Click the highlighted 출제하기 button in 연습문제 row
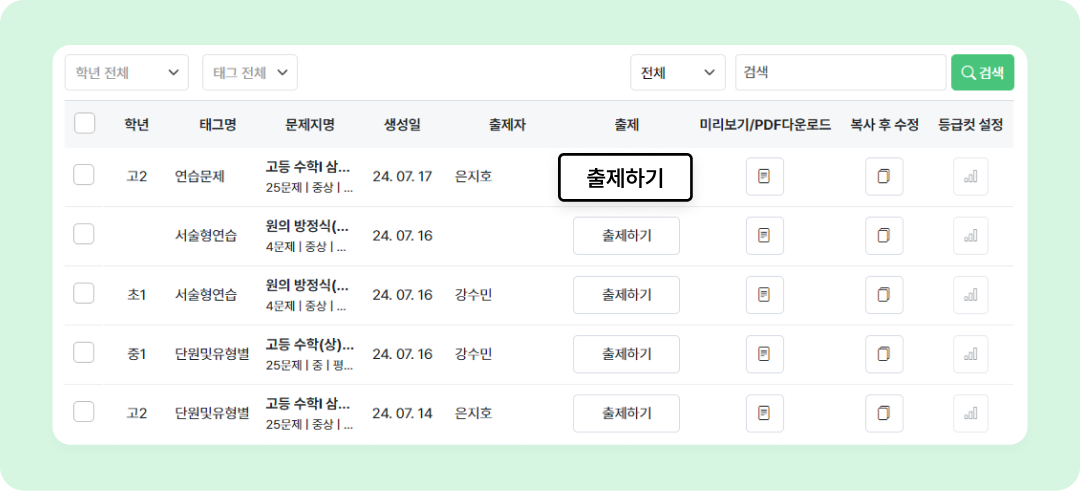1080x491 pixels. tap(625, 178)
